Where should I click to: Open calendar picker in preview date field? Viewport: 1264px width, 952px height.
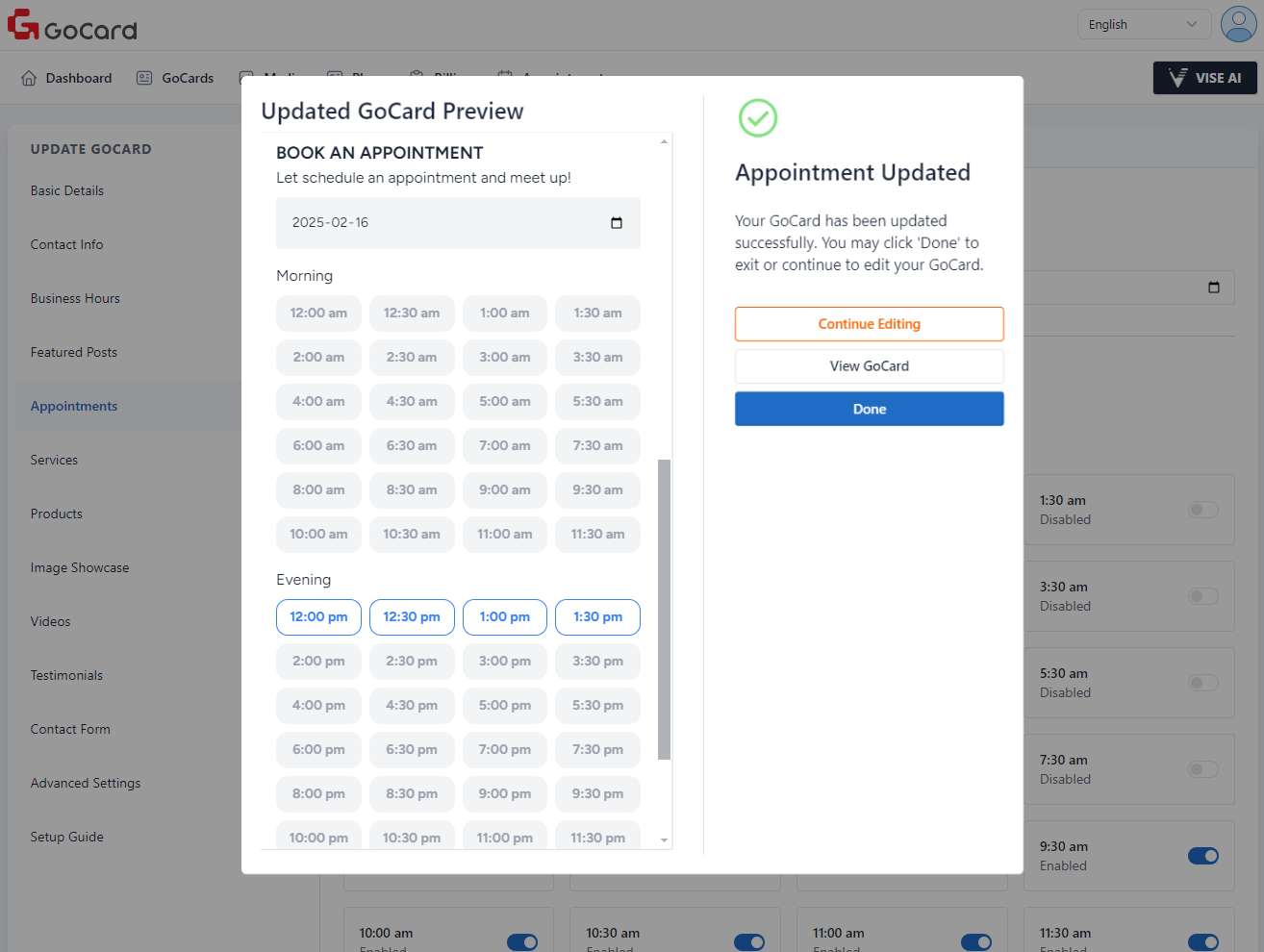[x=617, y=223]
